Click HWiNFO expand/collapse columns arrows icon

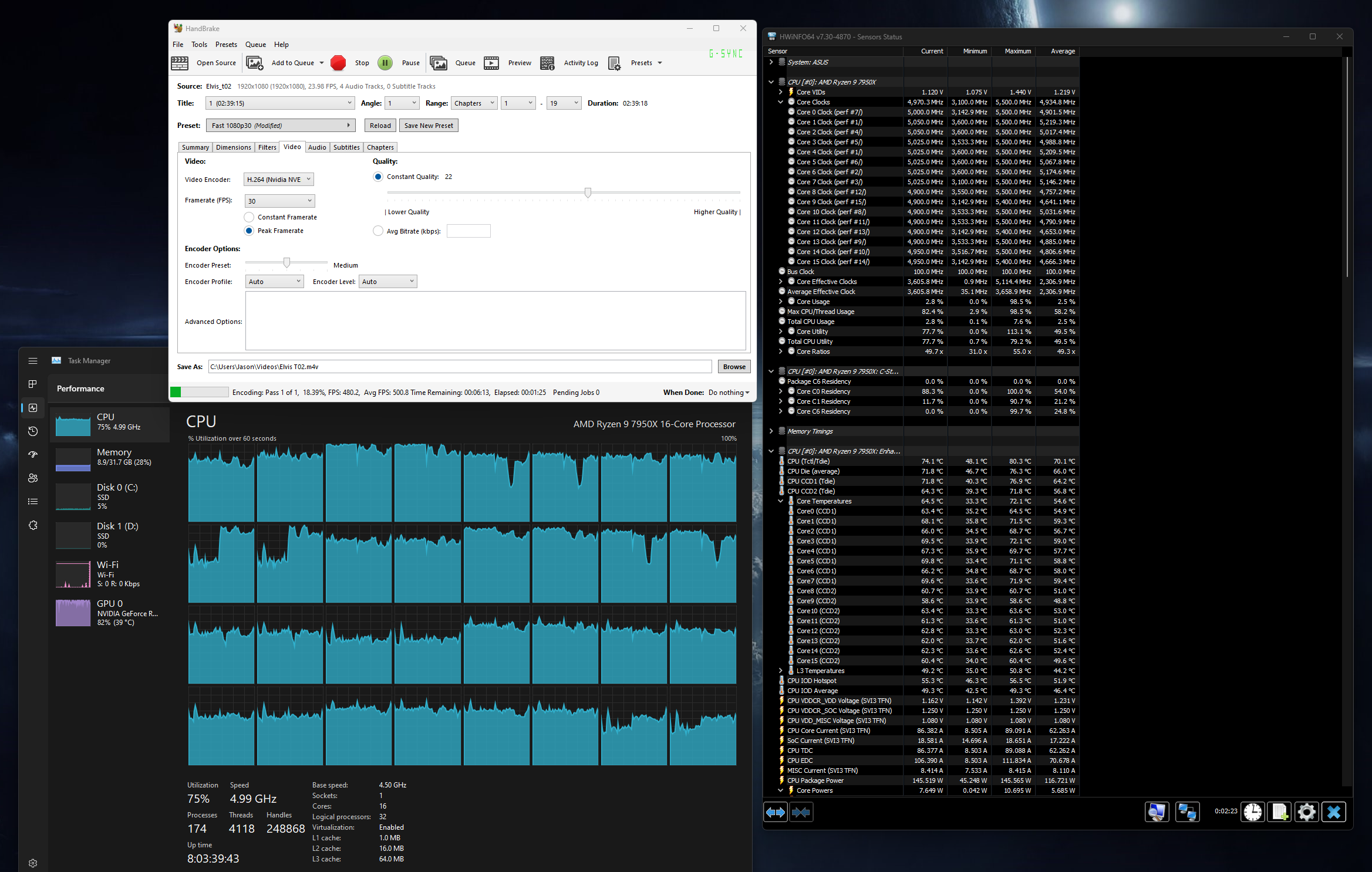pyautogui.click(x=776, y=812)
